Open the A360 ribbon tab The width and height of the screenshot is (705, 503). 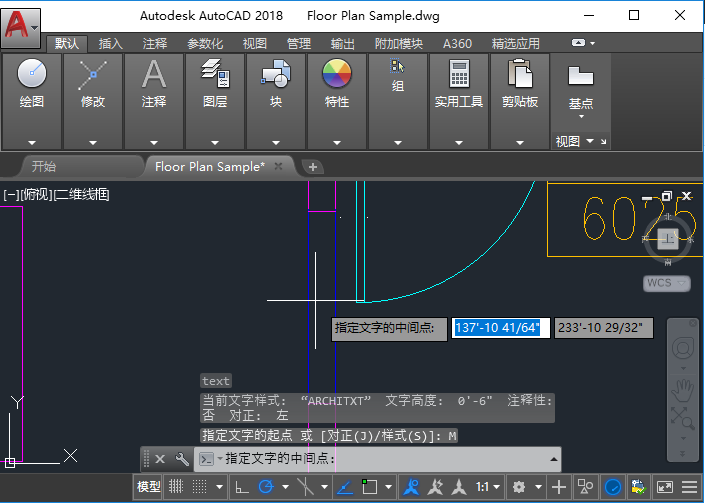point(457,44)
